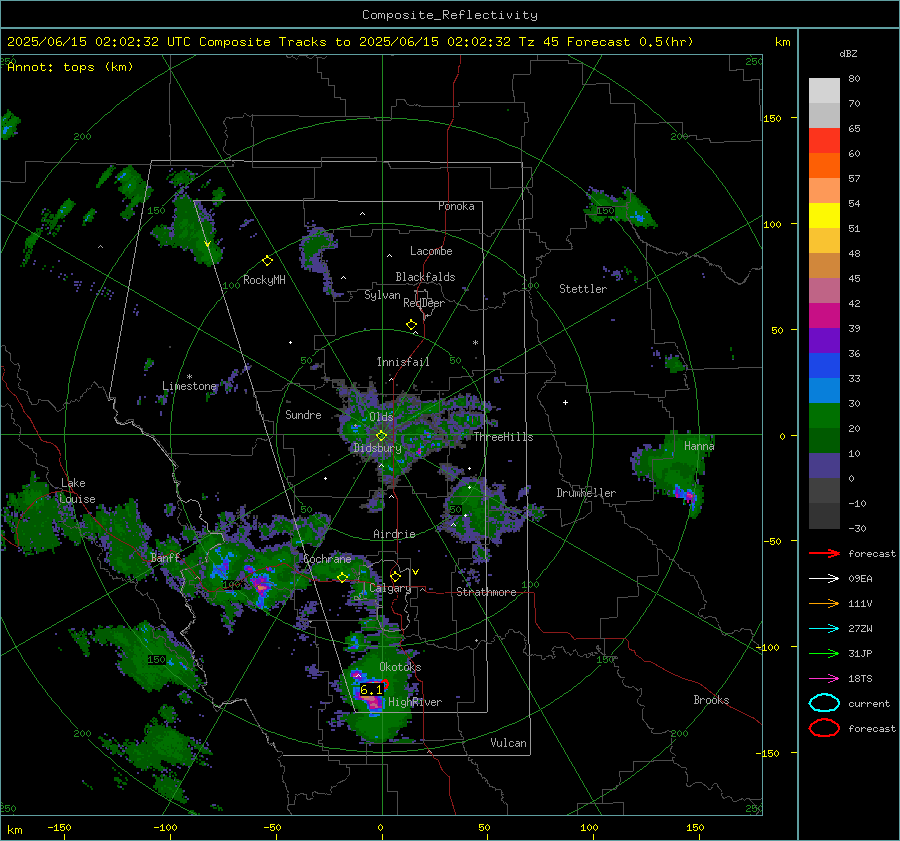Click the Airdrie label
This screenshot has height=841, width=900.
[x=394, y=534]
